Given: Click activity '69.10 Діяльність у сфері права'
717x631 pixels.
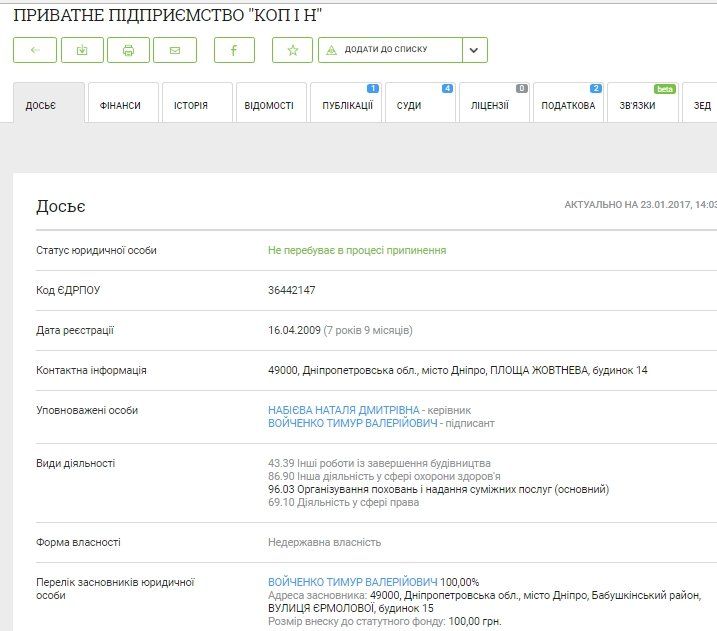Looking at the screenshot, I should (343, 502).
